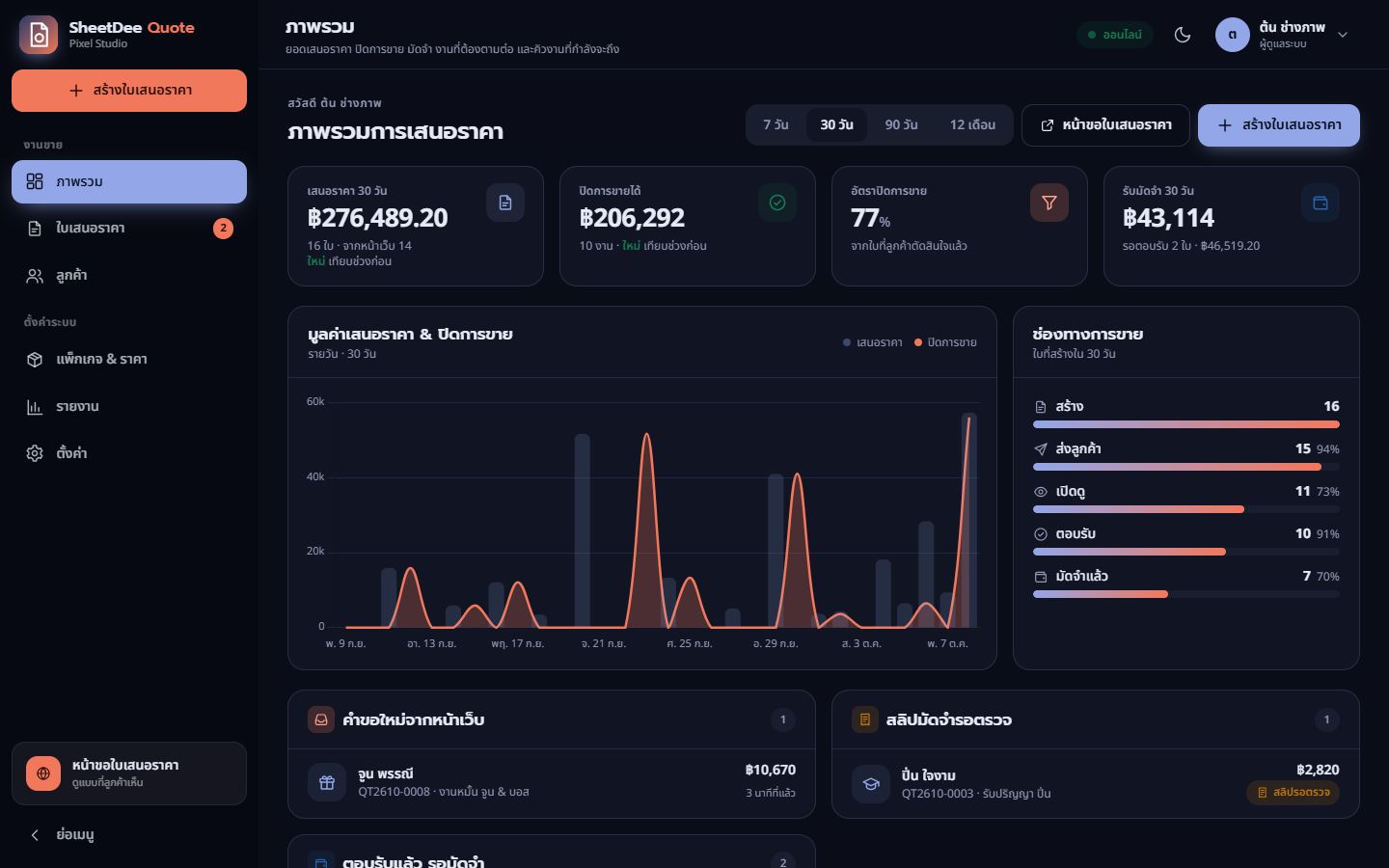Switch range to 90 วัน
This screenshot has width=1389, height=868.
901,125
